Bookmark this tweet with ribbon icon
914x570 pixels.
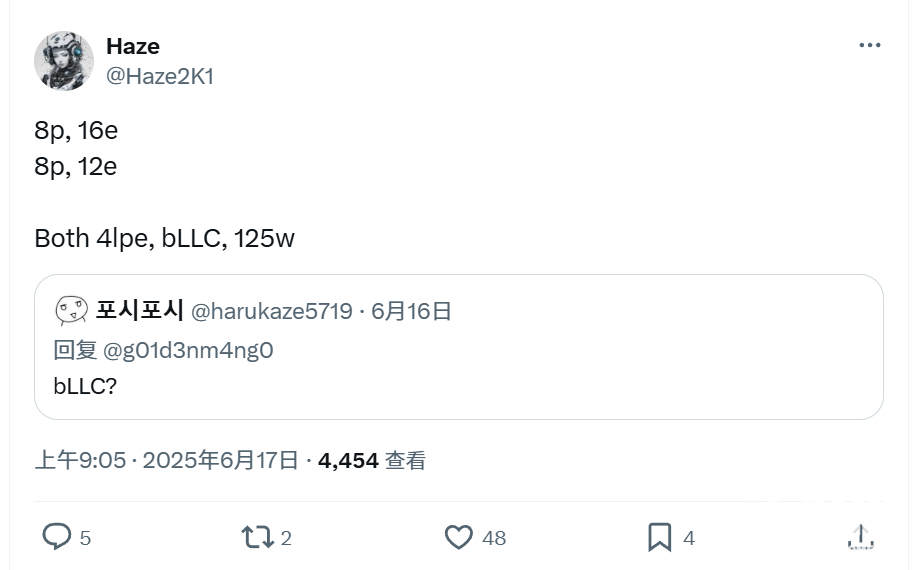click(659, 537)
